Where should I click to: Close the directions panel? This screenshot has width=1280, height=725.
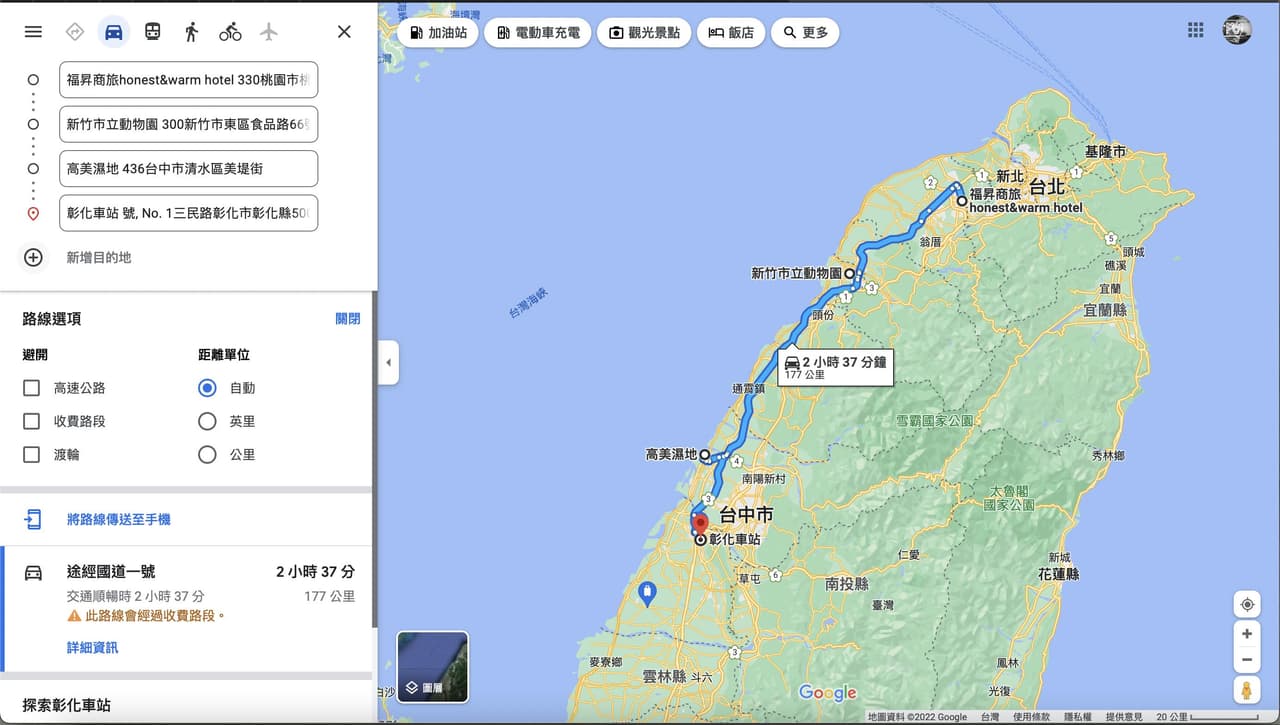tap(344, 32)
